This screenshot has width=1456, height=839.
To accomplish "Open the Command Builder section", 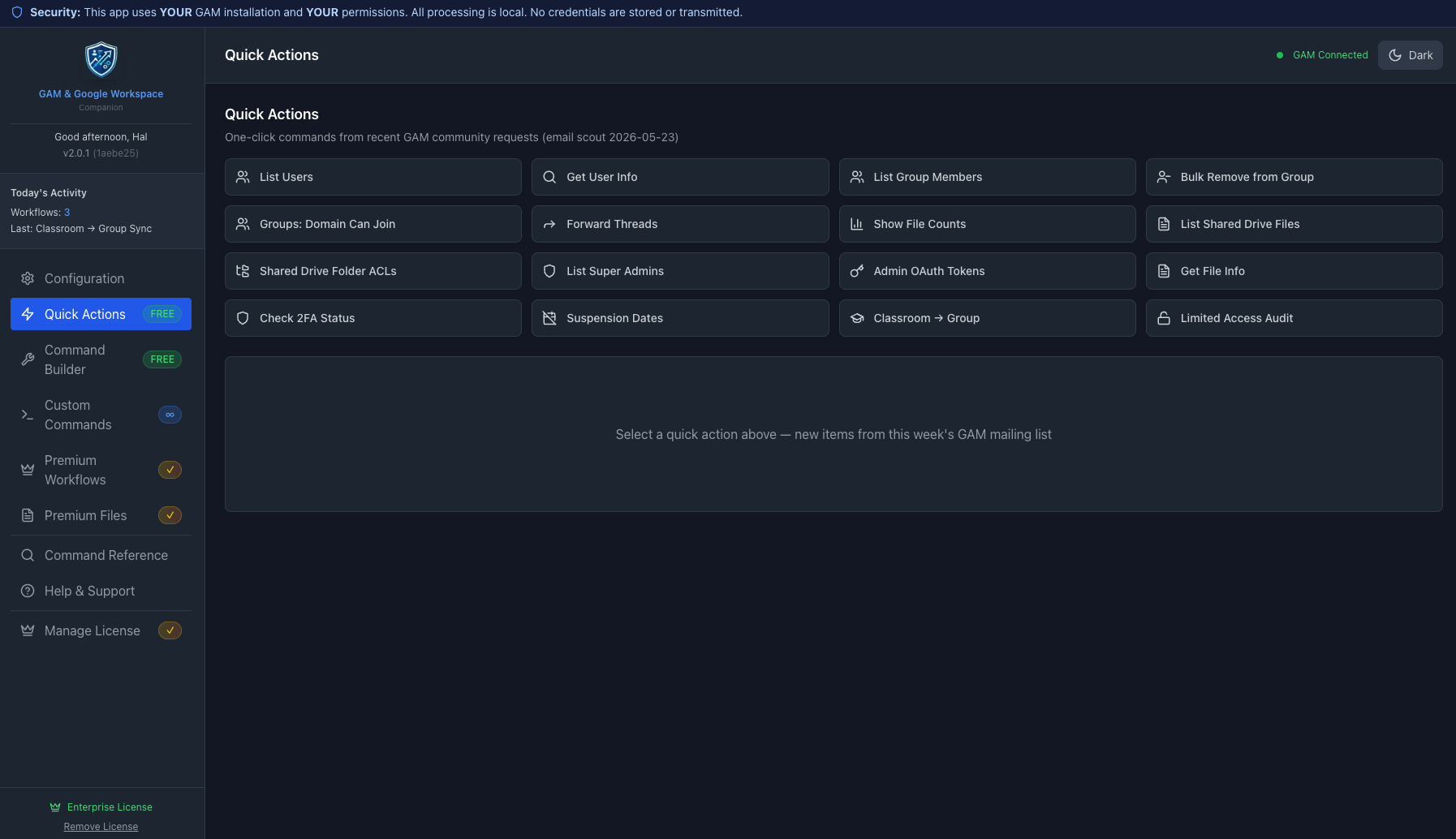I will point(101,359).
